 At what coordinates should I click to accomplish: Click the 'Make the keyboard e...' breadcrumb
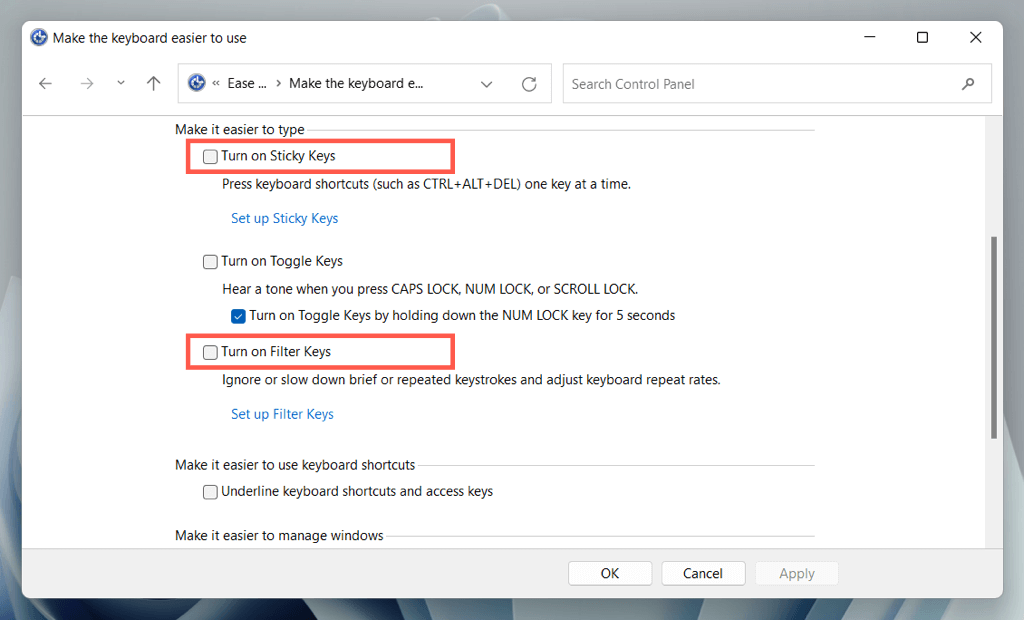tap(356, 84)
